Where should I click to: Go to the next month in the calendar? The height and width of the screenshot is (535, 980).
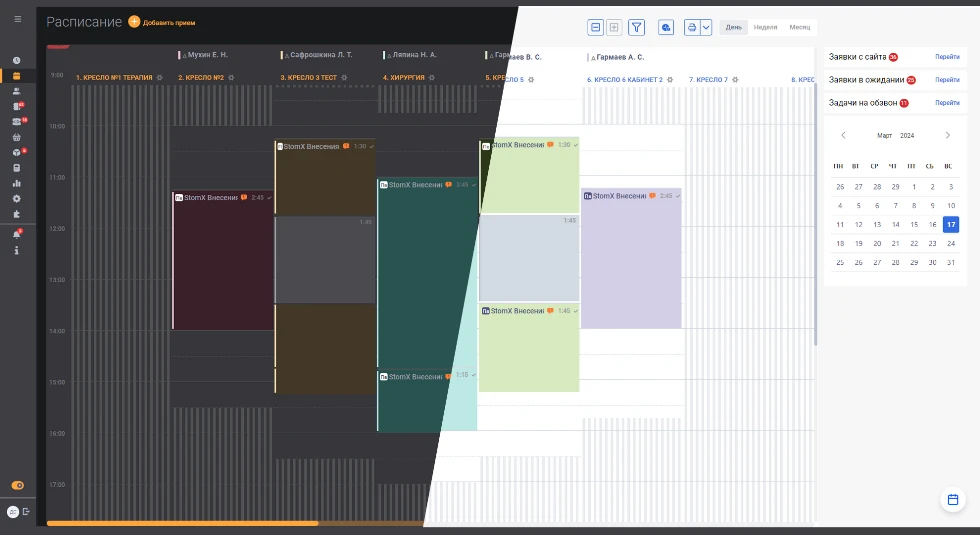point(948,135)
